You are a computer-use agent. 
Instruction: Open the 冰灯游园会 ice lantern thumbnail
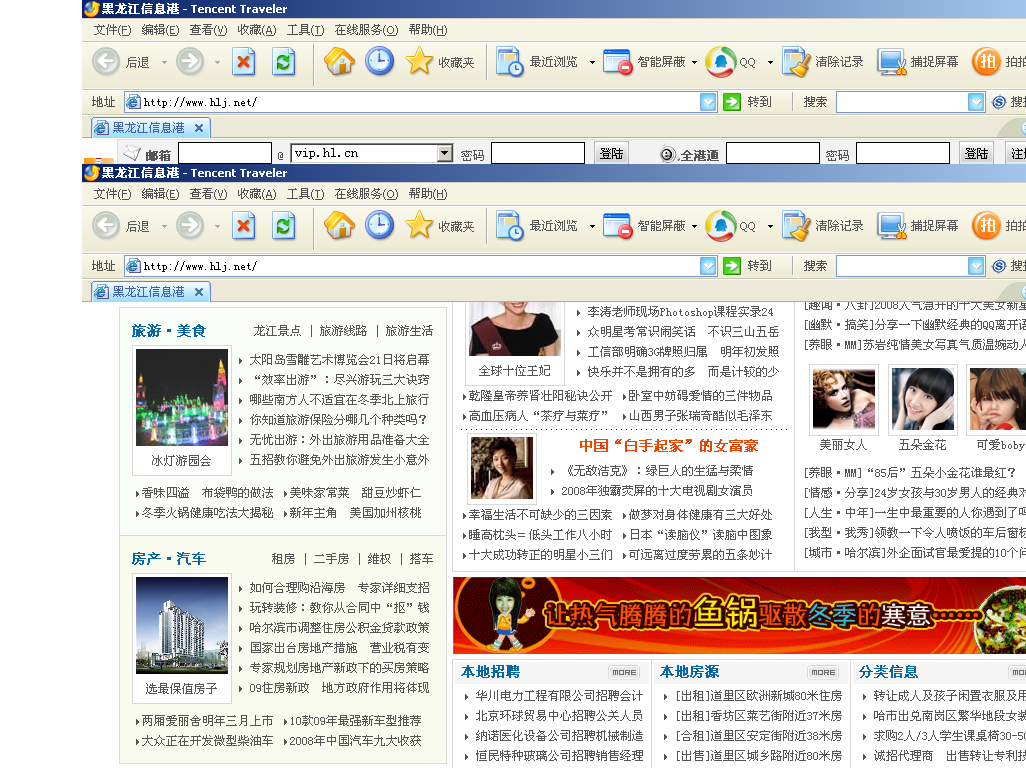tap(182, 397)
